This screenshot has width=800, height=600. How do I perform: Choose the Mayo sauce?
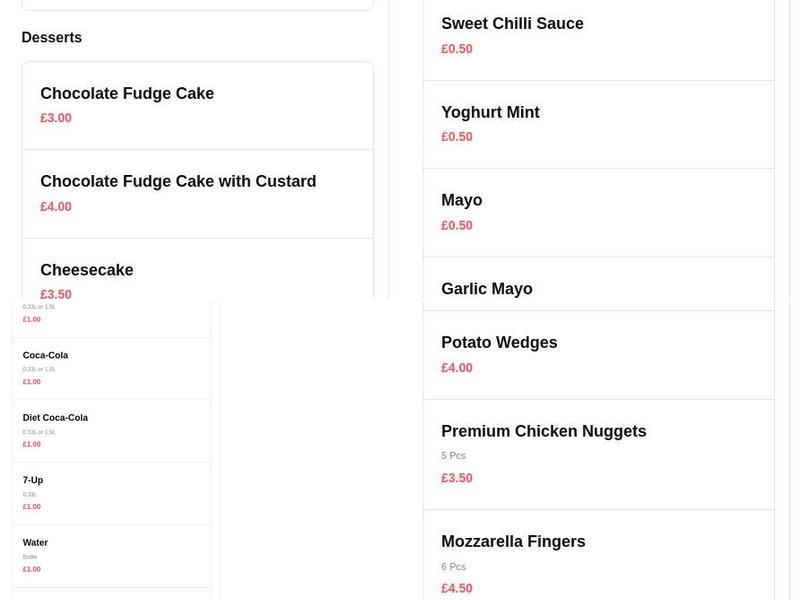[462, 200]
